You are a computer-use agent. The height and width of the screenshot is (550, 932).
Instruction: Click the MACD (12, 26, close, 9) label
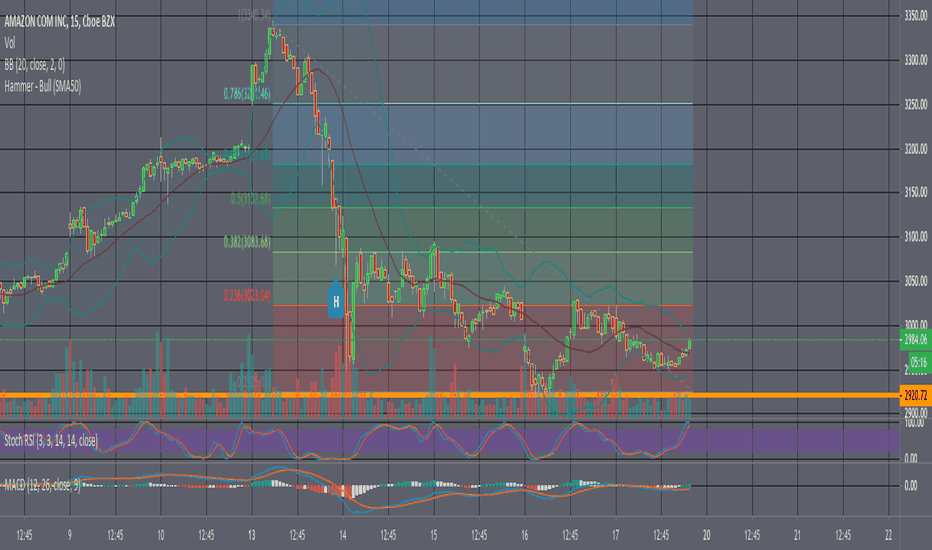tap(42, 485)
